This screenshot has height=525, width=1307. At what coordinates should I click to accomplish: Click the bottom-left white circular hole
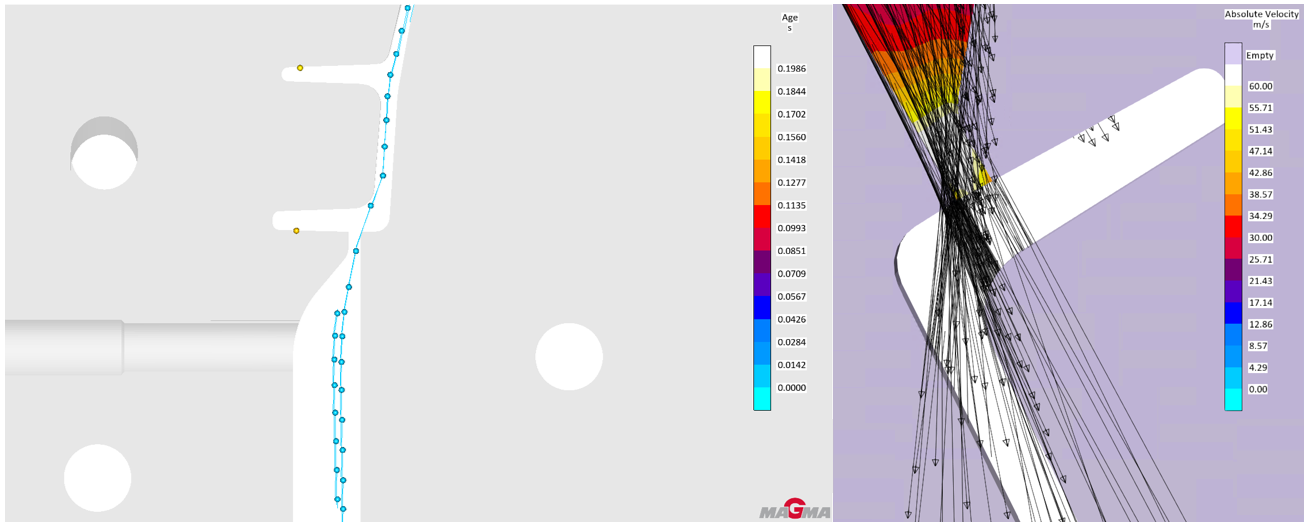(x=97, y=478)
